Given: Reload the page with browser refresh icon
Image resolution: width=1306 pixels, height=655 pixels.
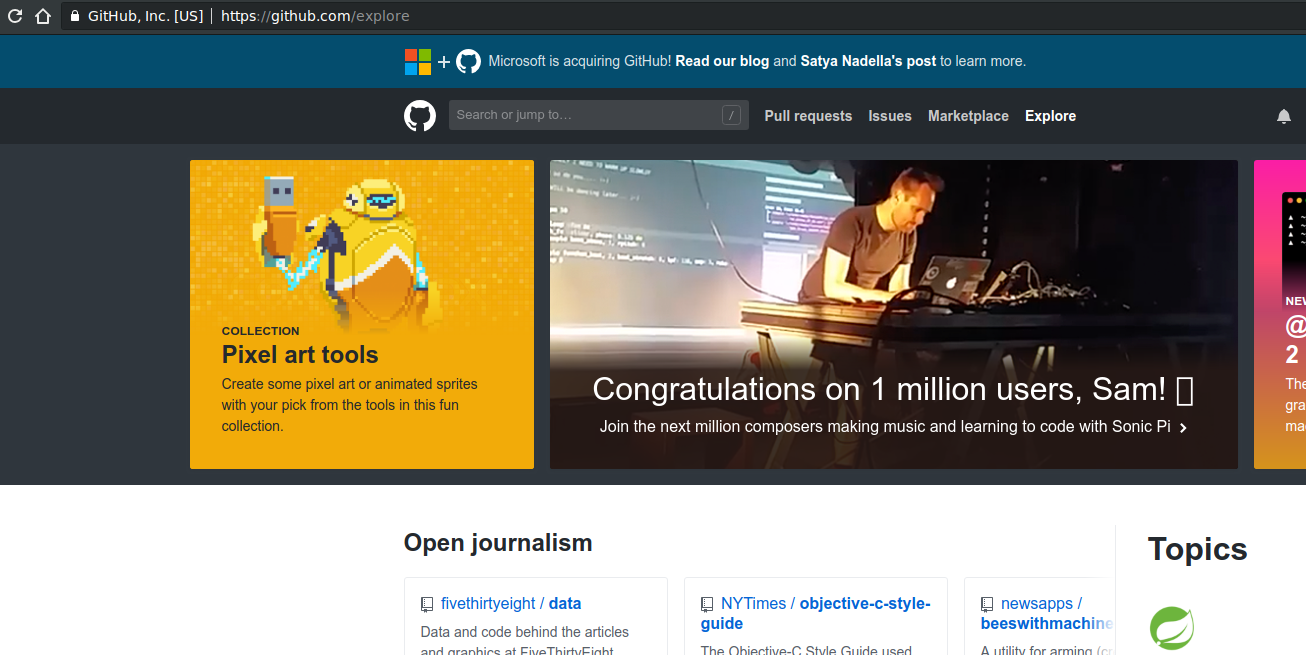Looking at the screenshot, I should 15,16.
